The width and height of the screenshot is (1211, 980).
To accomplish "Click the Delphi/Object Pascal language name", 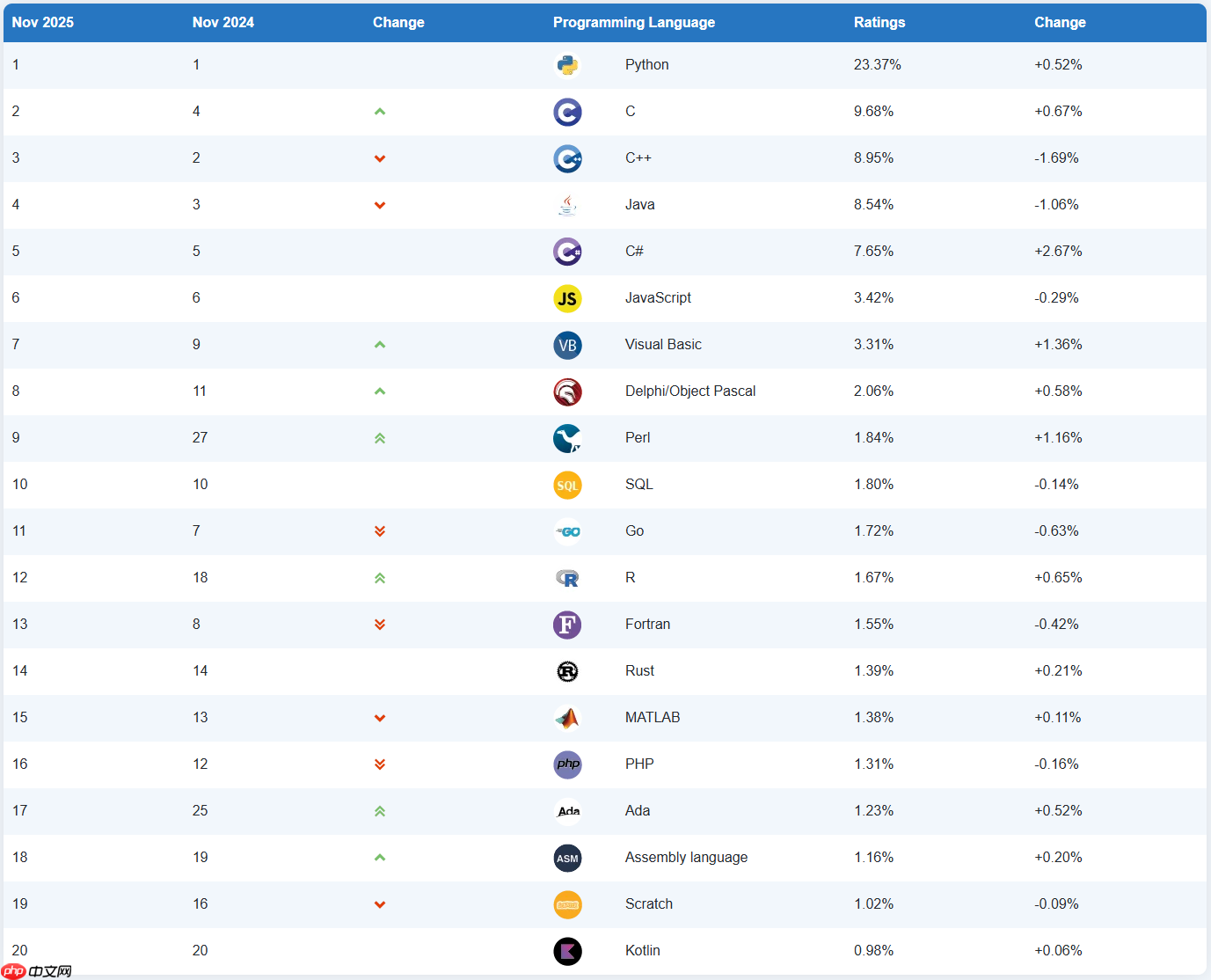I will (x=689, y=391).
